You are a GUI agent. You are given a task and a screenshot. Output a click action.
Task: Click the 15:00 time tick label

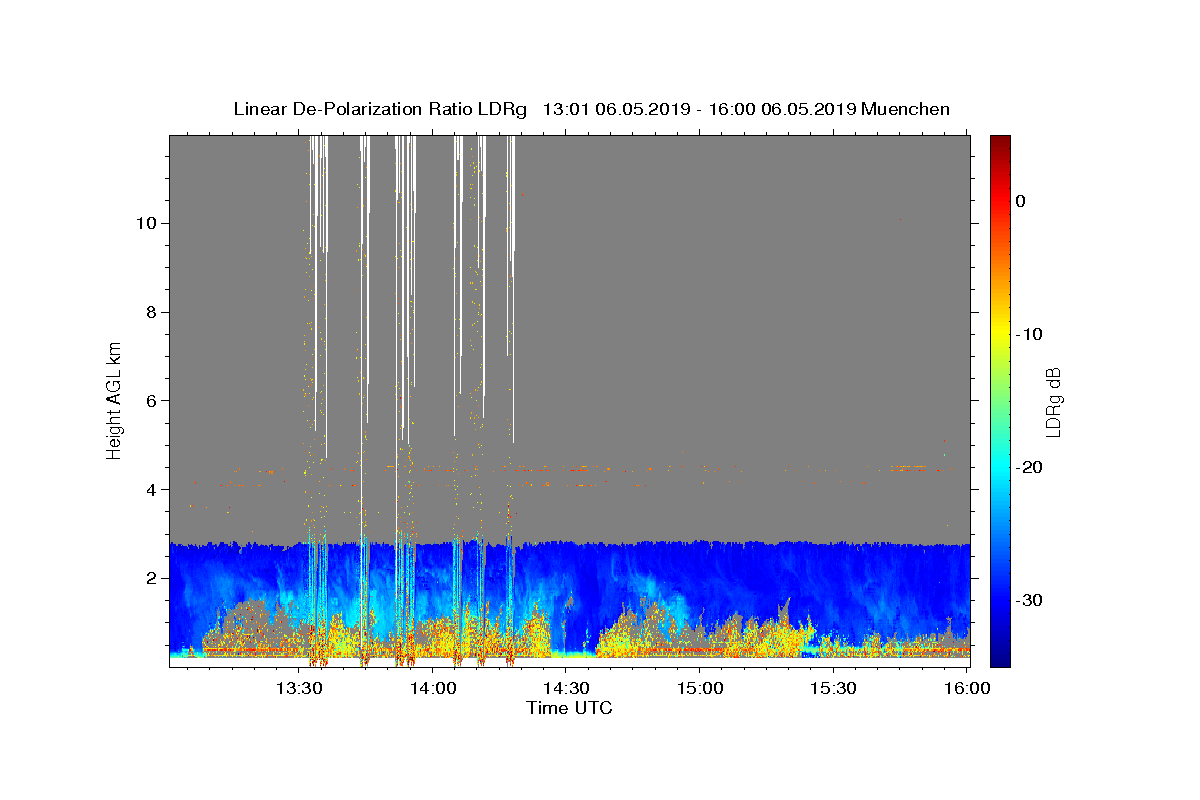pos(699,689)
